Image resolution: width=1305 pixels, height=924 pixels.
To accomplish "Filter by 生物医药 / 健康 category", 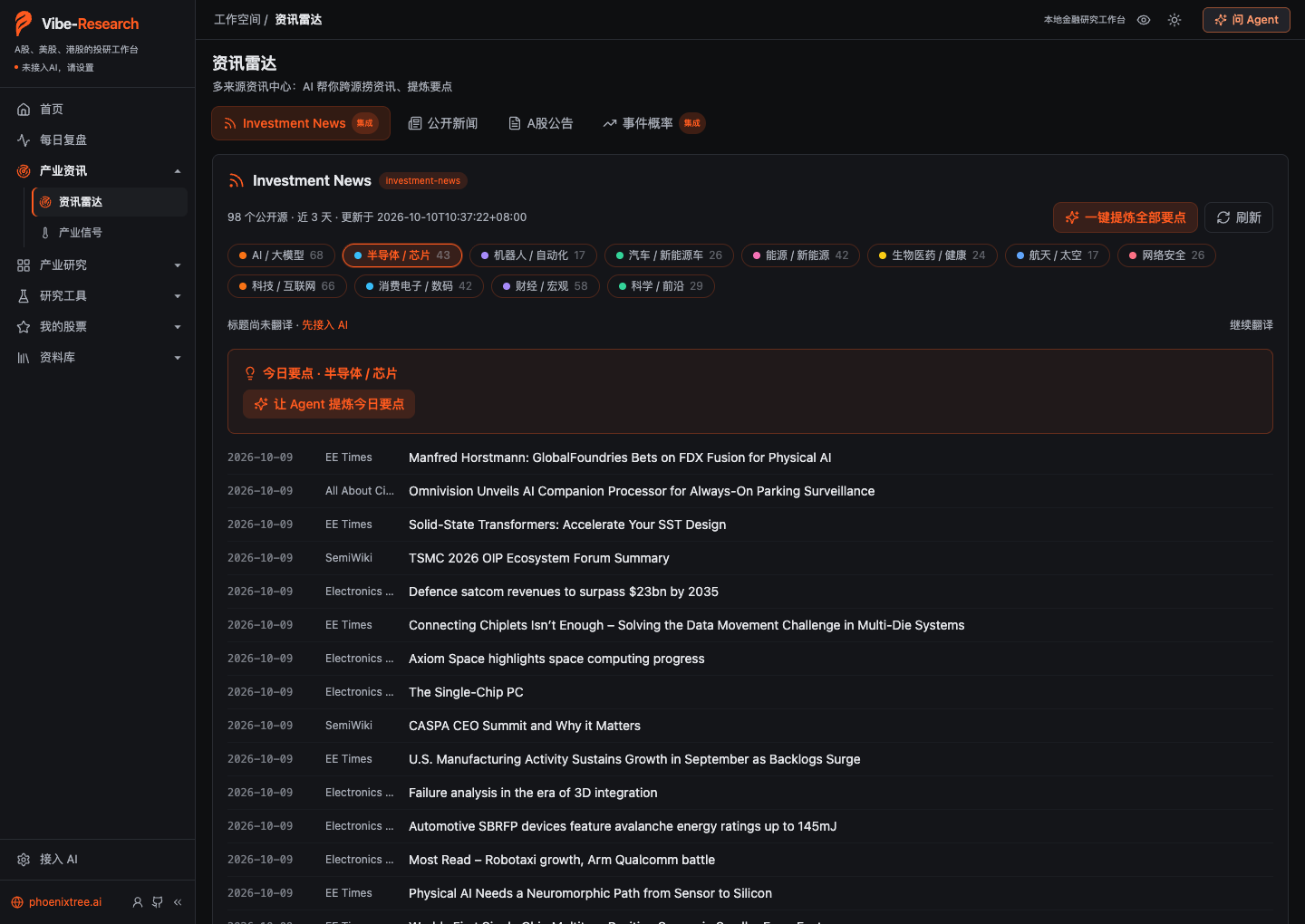I will 933,255.
